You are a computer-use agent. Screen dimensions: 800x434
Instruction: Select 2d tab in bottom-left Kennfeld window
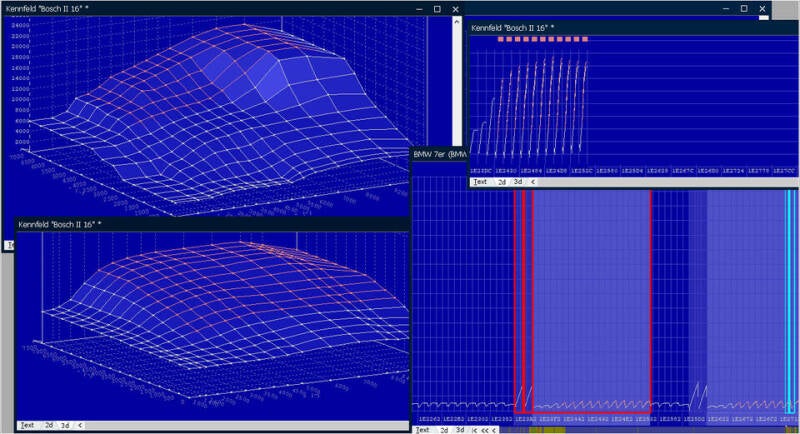49,425
